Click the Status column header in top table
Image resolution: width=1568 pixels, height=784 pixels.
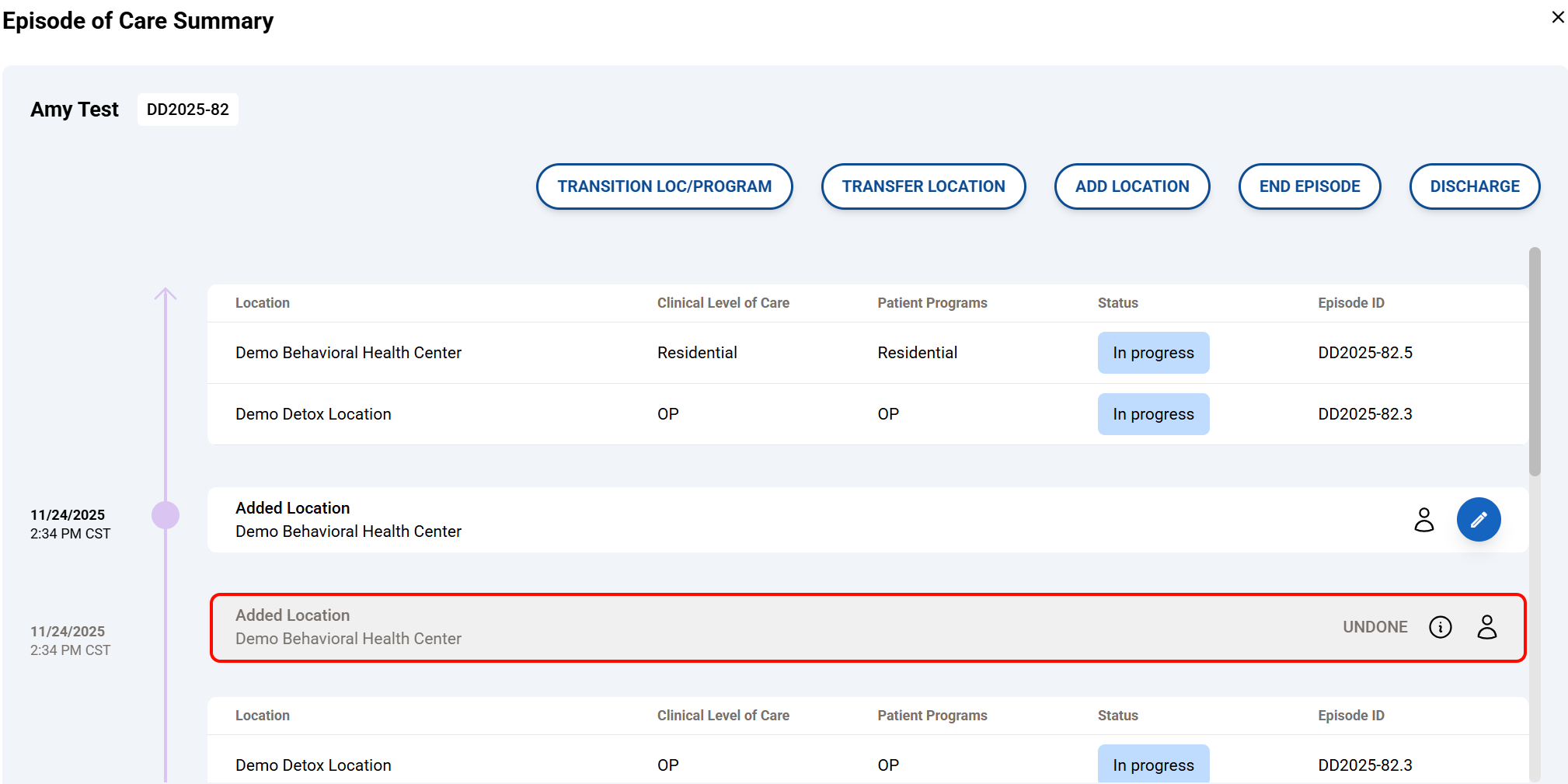[1117, 303]
